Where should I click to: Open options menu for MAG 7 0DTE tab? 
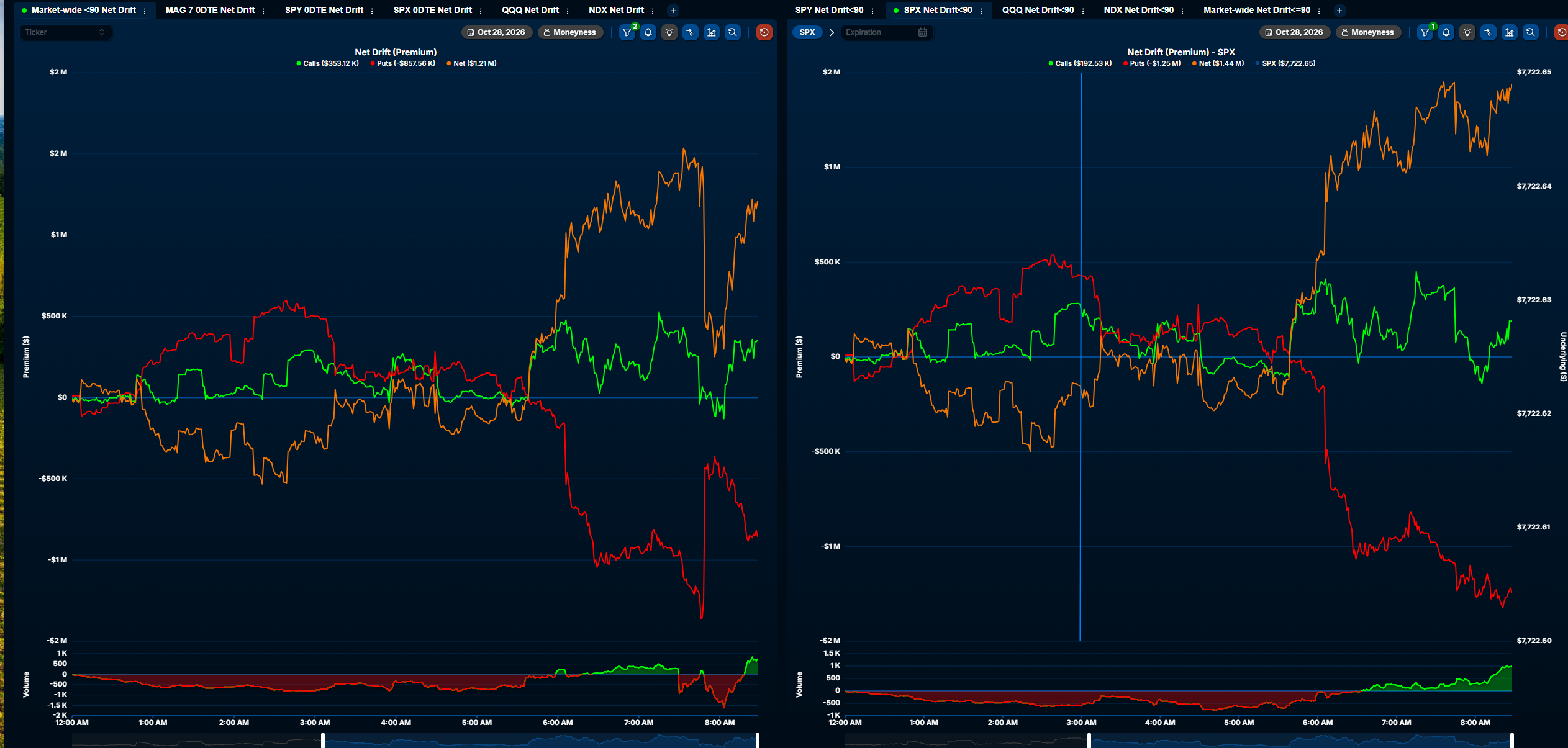click(263, 11)
